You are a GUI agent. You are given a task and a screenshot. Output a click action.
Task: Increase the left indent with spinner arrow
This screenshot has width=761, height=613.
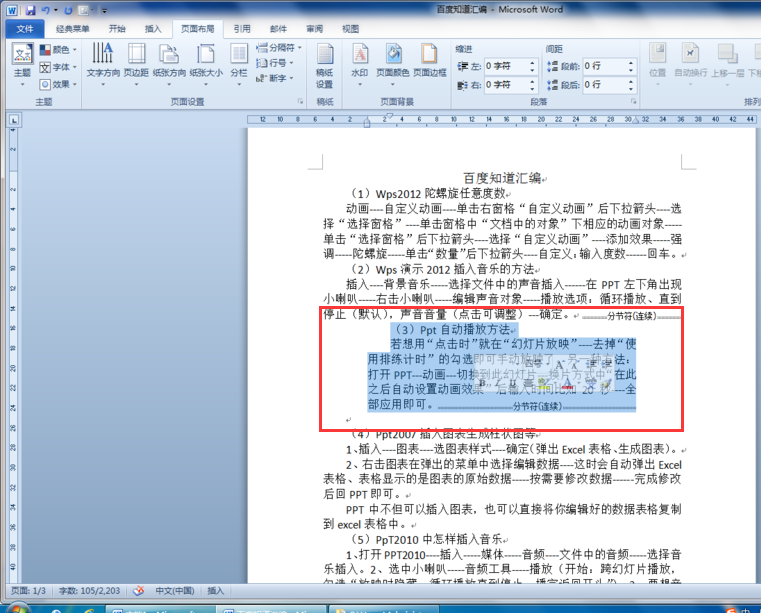(532, 63)
